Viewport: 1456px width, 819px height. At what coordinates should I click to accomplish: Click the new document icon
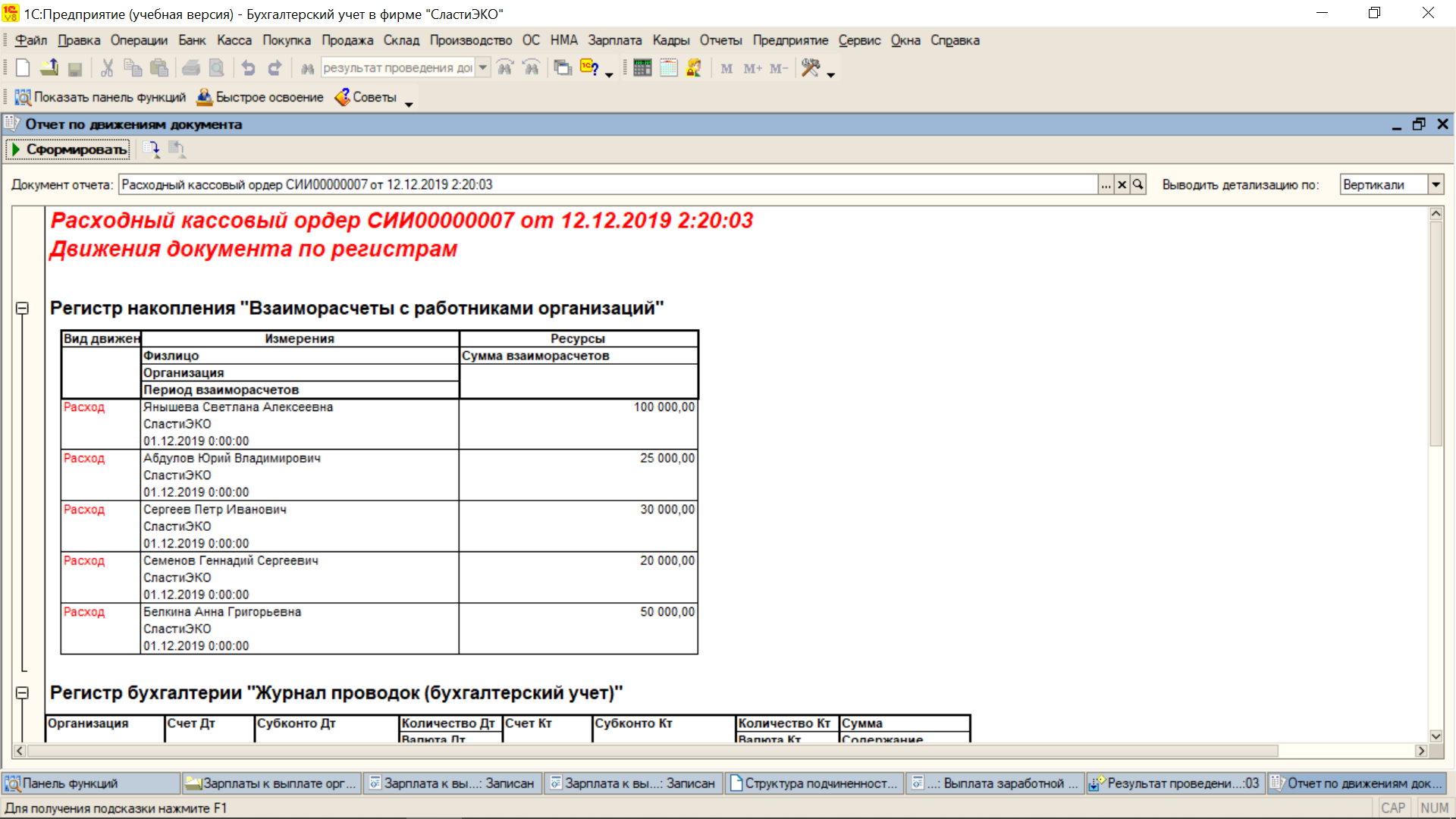[23, 68]
